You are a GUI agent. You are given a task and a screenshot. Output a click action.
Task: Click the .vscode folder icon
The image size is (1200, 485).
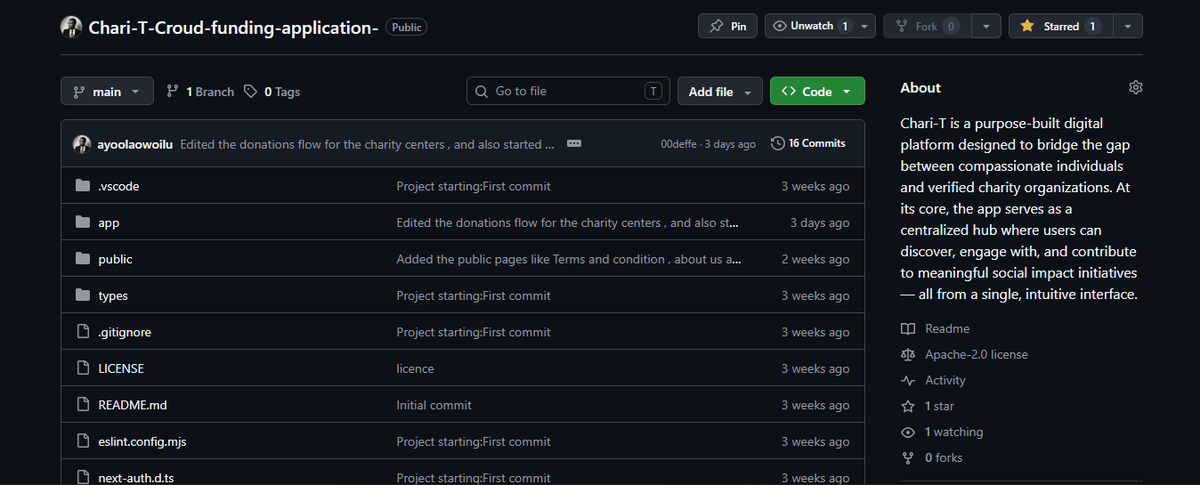[x=83, y=186]
